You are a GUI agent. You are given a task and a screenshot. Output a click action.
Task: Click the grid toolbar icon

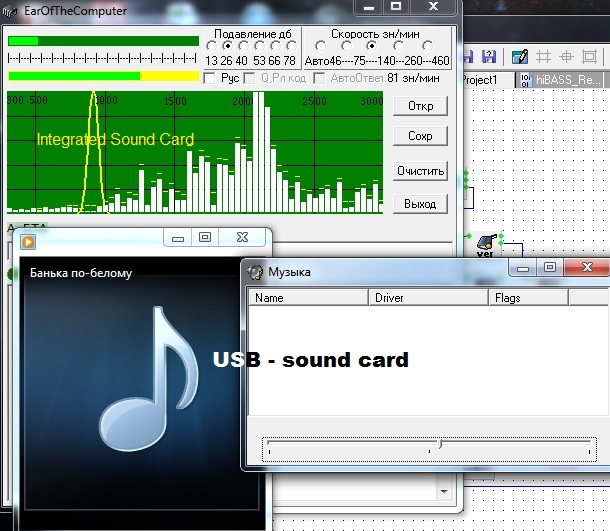(x=544, y=56)
